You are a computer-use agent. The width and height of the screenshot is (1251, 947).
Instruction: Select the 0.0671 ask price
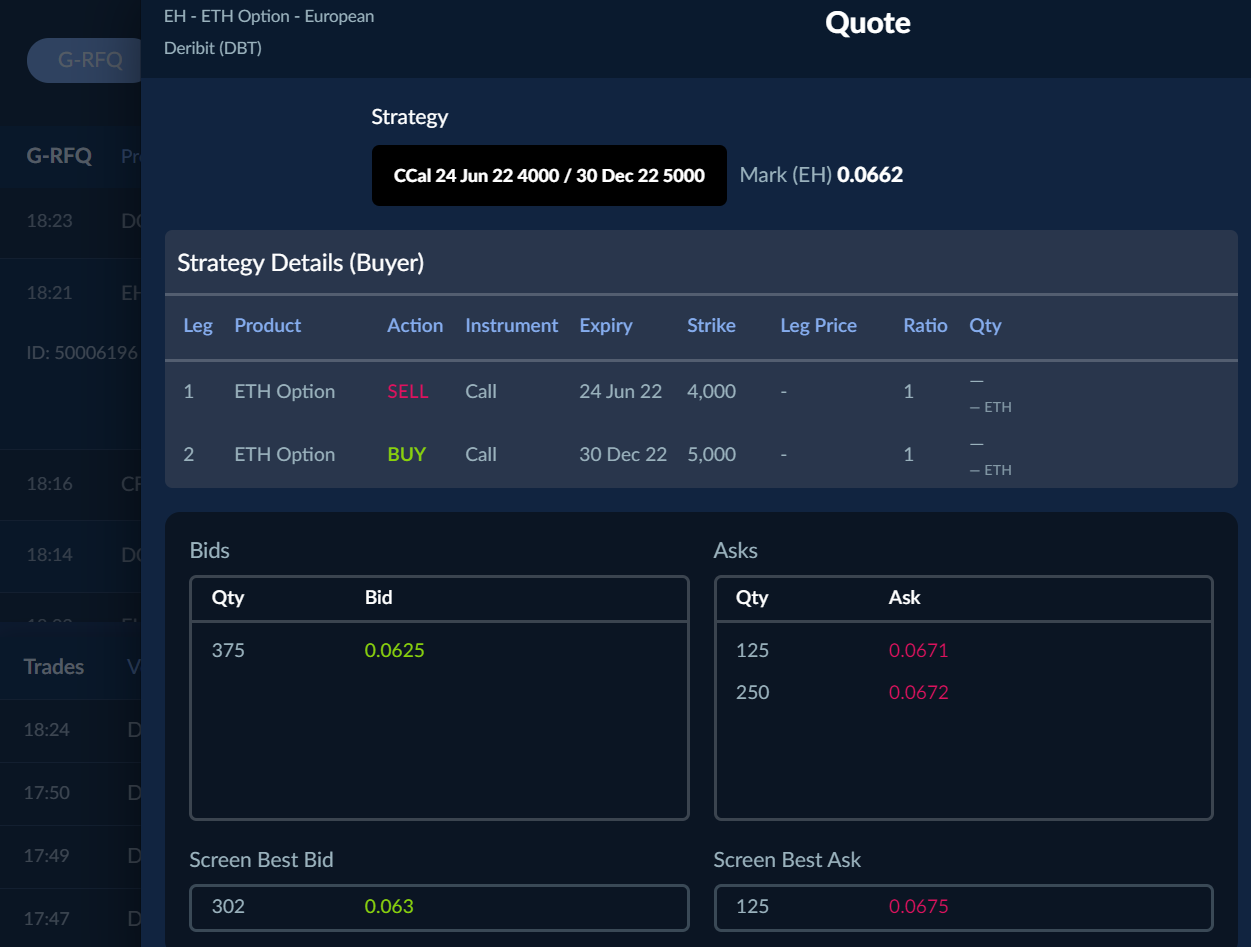(918, 651)
